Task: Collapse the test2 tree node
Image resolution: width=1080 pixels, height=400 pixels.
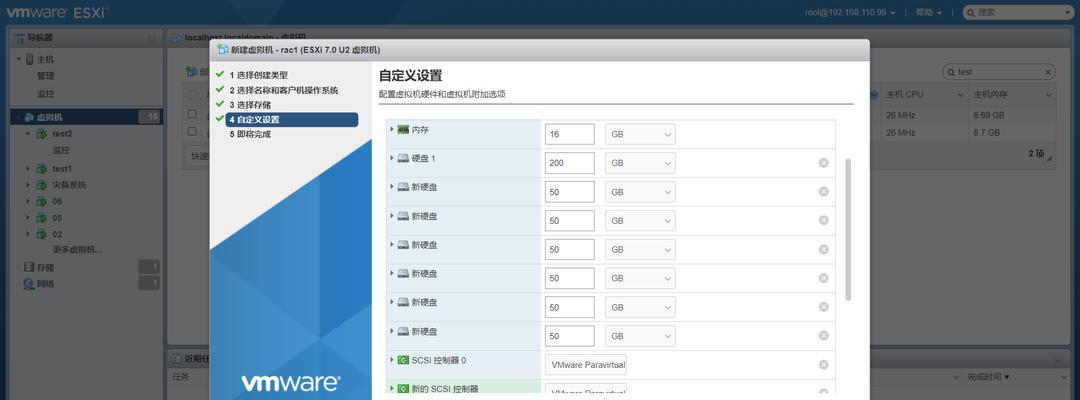Action: click(28, 134)
